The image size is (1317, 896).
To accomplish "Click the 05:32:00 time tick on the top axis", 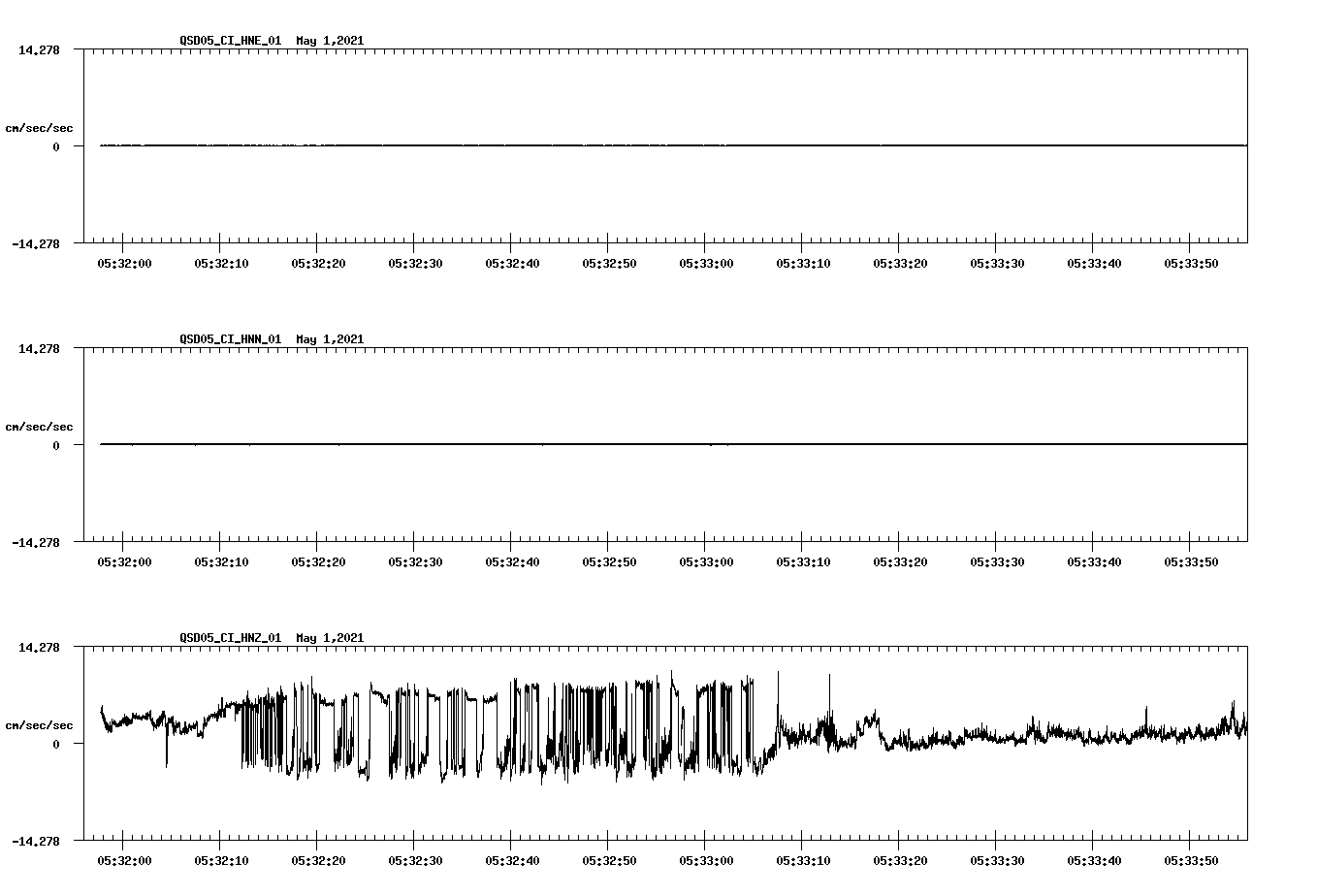I will tap(124, 261).
